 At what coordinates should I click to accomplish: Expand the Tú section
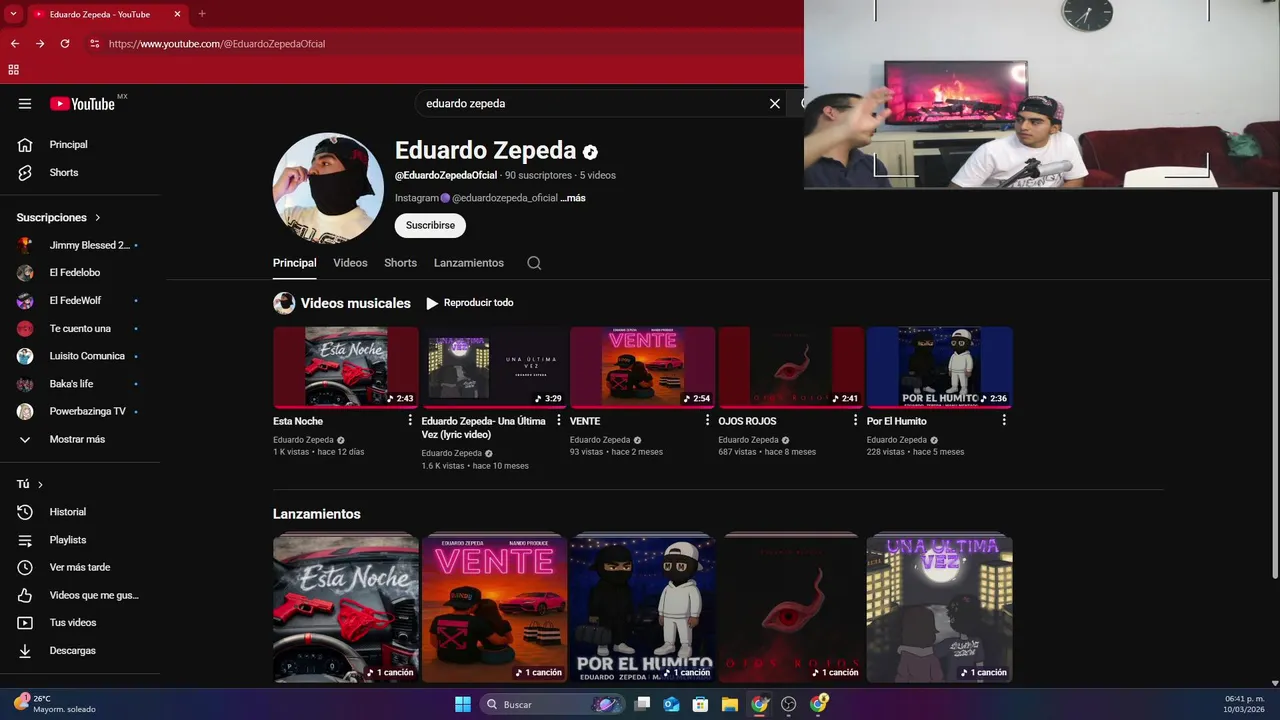pyautogui.click(x=30, y=484)
